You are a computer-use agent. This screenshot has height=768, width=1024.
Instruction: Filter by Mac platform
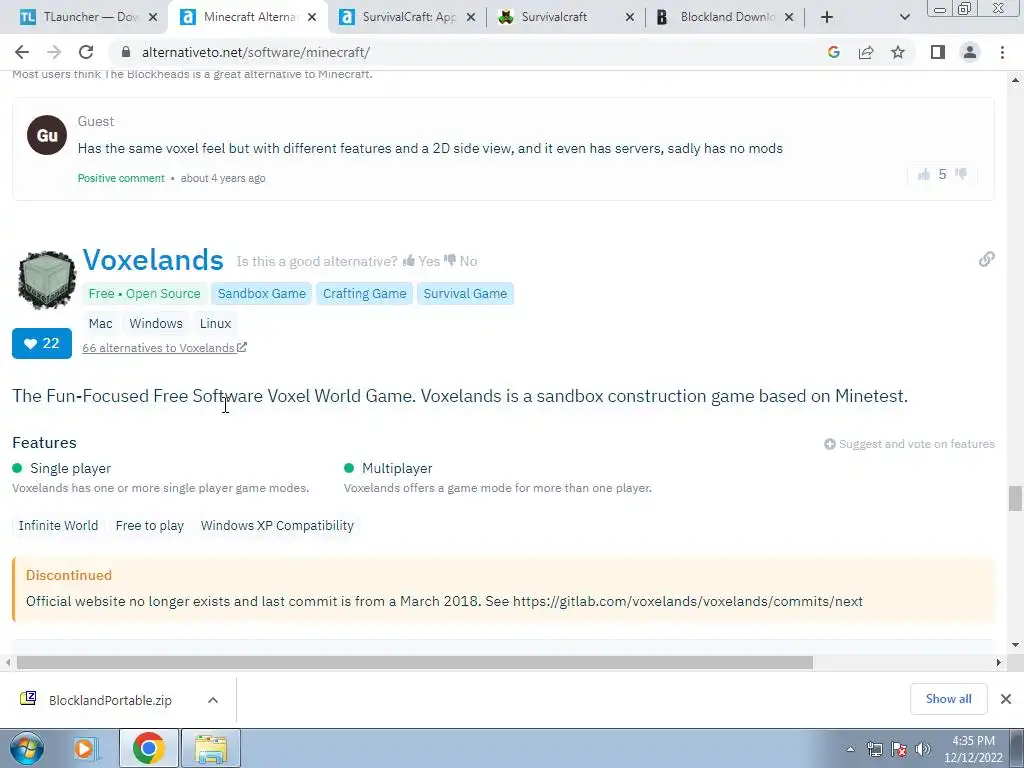101,323
